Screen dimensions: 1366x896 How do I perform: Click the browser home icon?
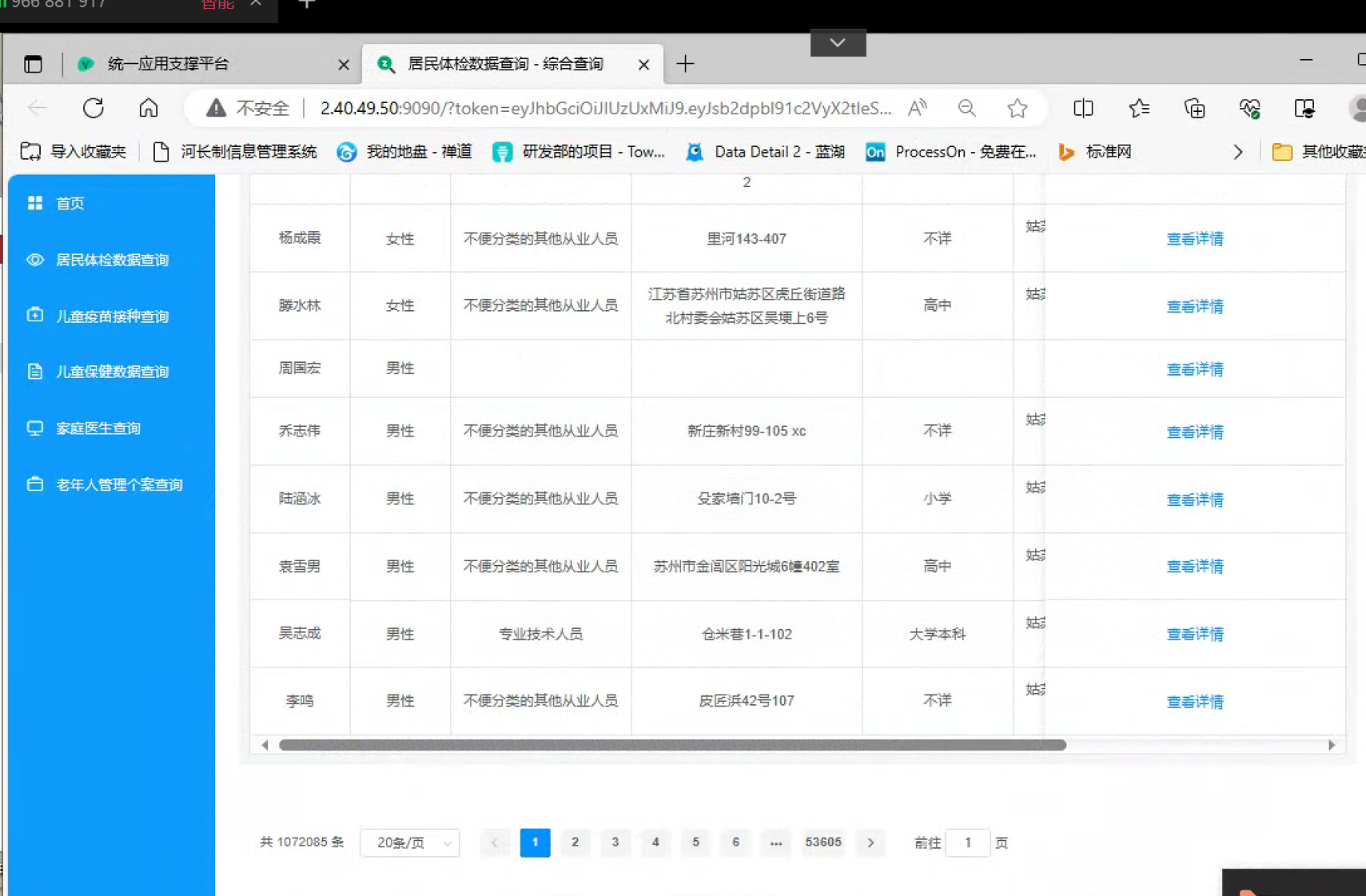pos(149,108)
